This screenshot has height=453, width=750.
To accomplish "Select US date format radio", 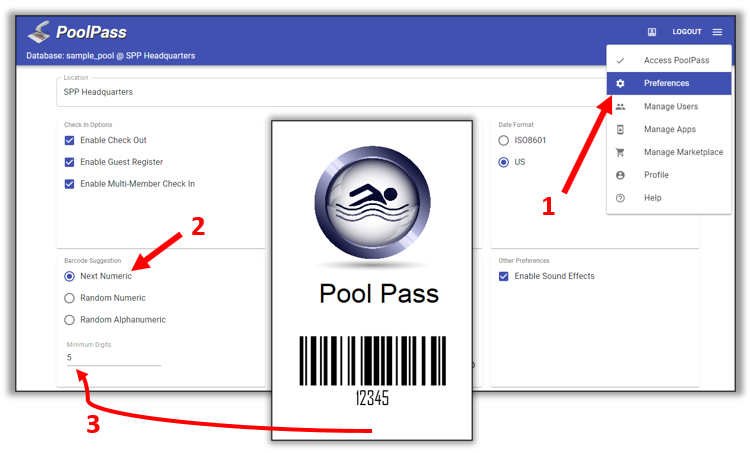I will pyautogui.click(x=503, y=162).
